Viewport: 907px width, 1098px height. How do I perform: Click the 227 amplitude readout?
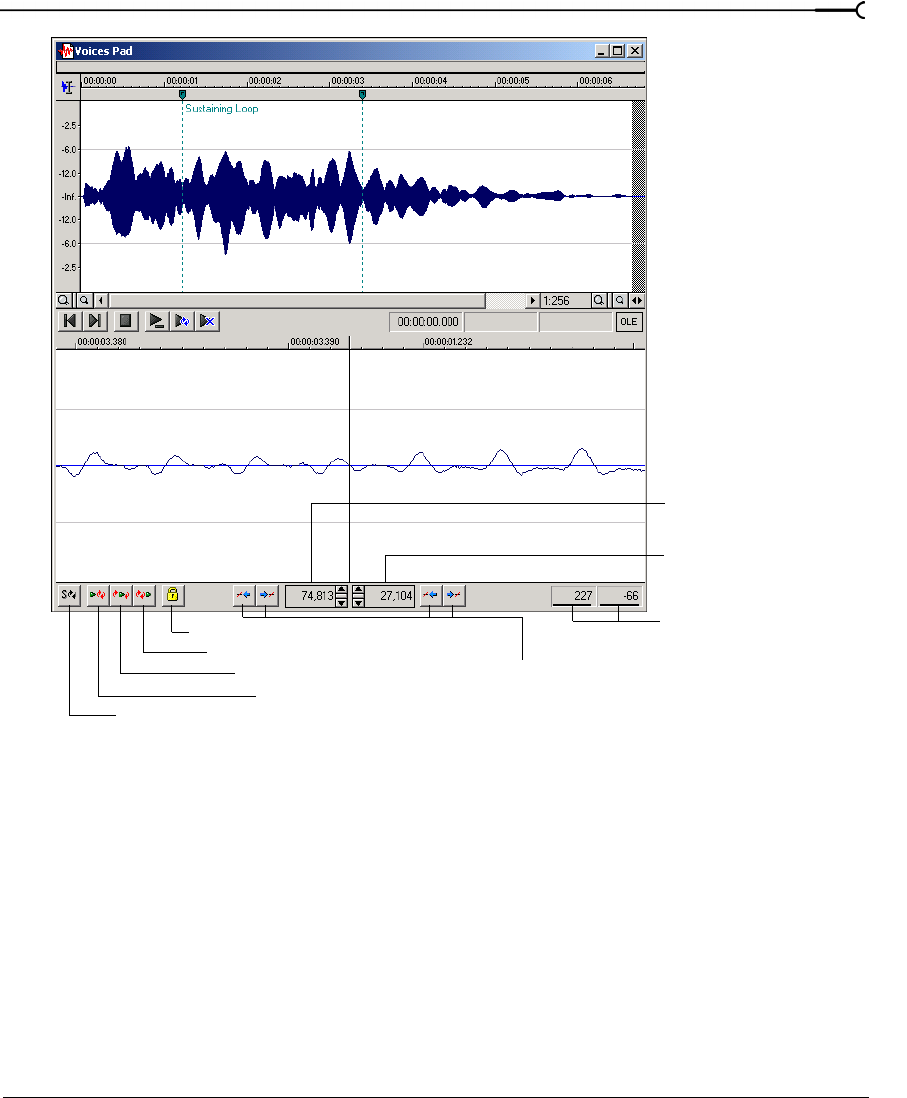click(574, 596)
